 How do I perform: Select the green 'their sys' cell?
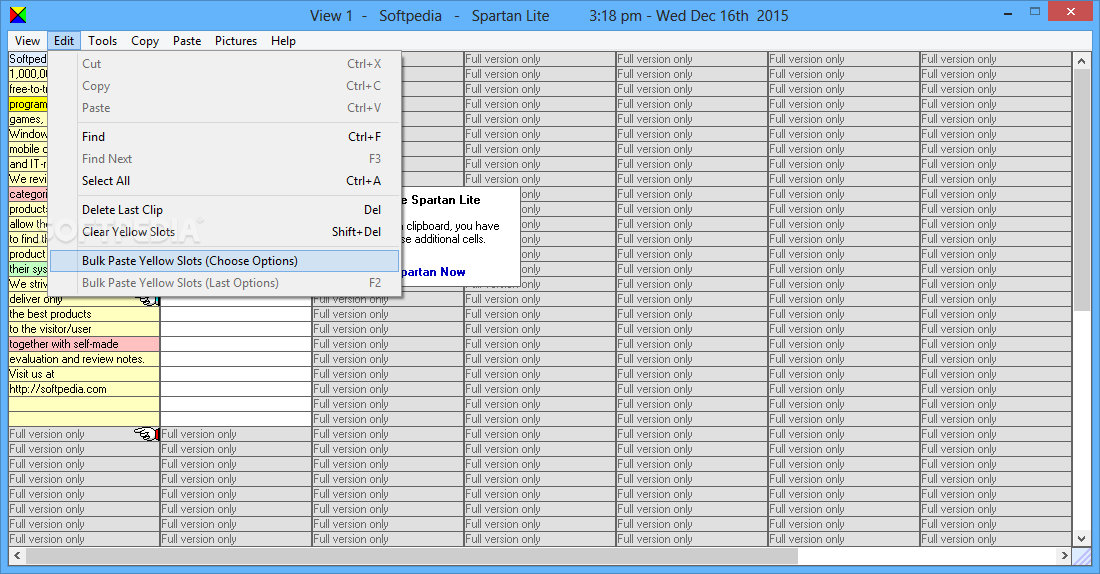(x=28, y=269)
